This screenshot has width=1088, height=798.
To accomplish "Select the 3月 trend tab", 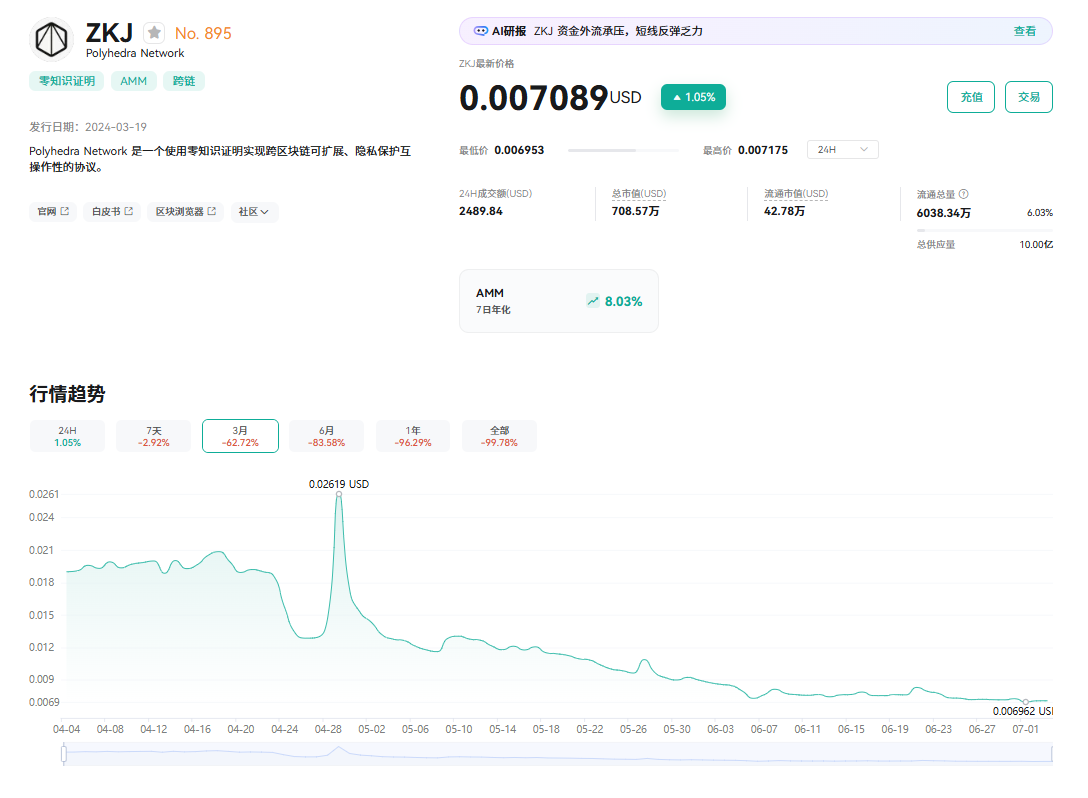I will tap(240, 436).
